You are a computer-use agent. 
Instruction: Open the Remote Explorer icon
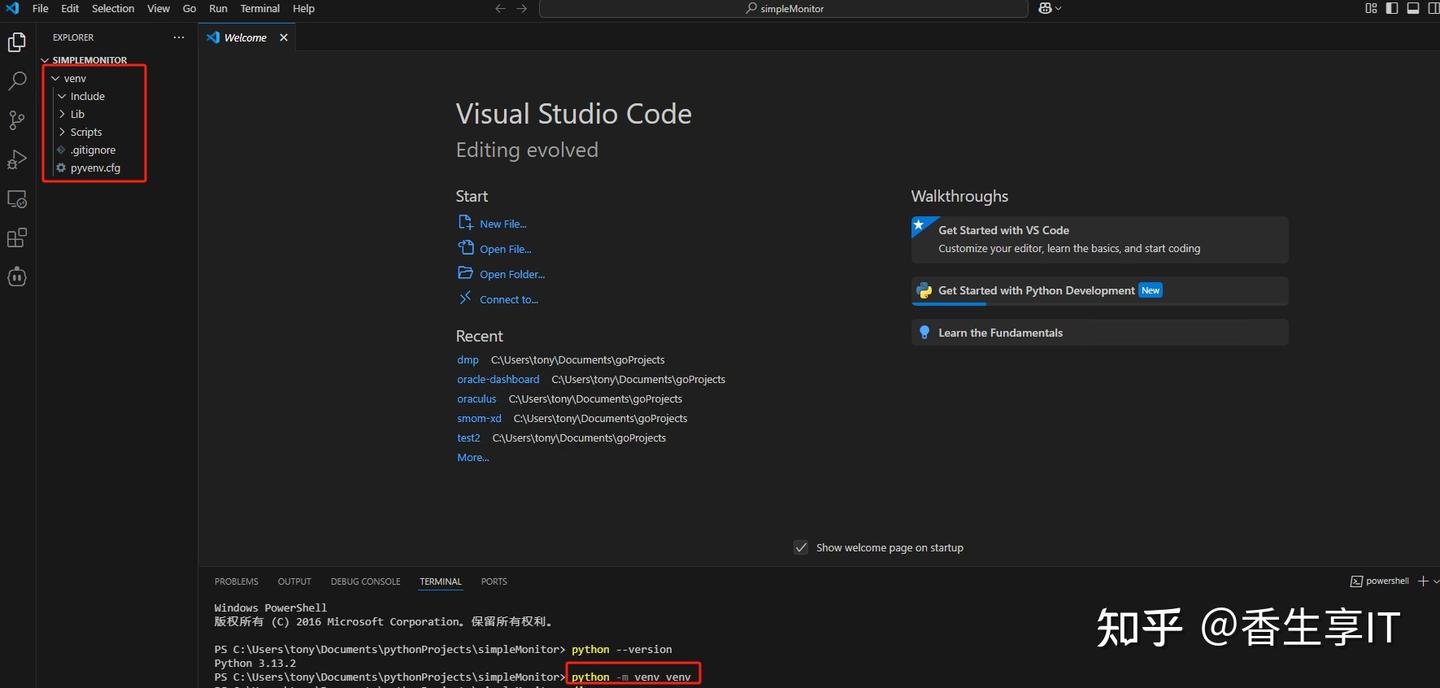(x=17, y=198)
